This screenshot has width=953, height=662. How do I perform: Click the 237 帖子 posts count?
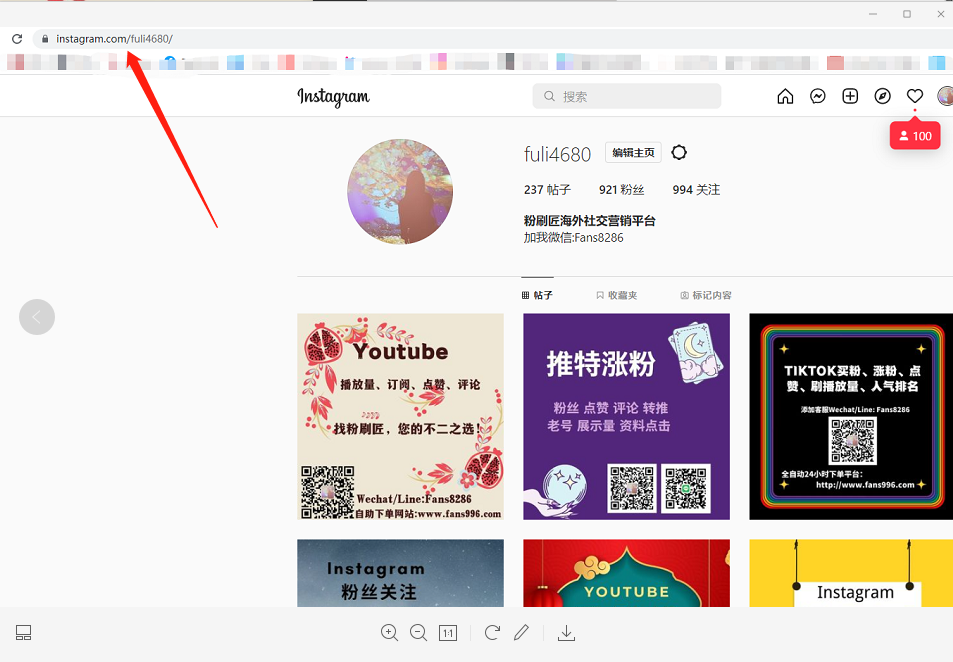547,190
